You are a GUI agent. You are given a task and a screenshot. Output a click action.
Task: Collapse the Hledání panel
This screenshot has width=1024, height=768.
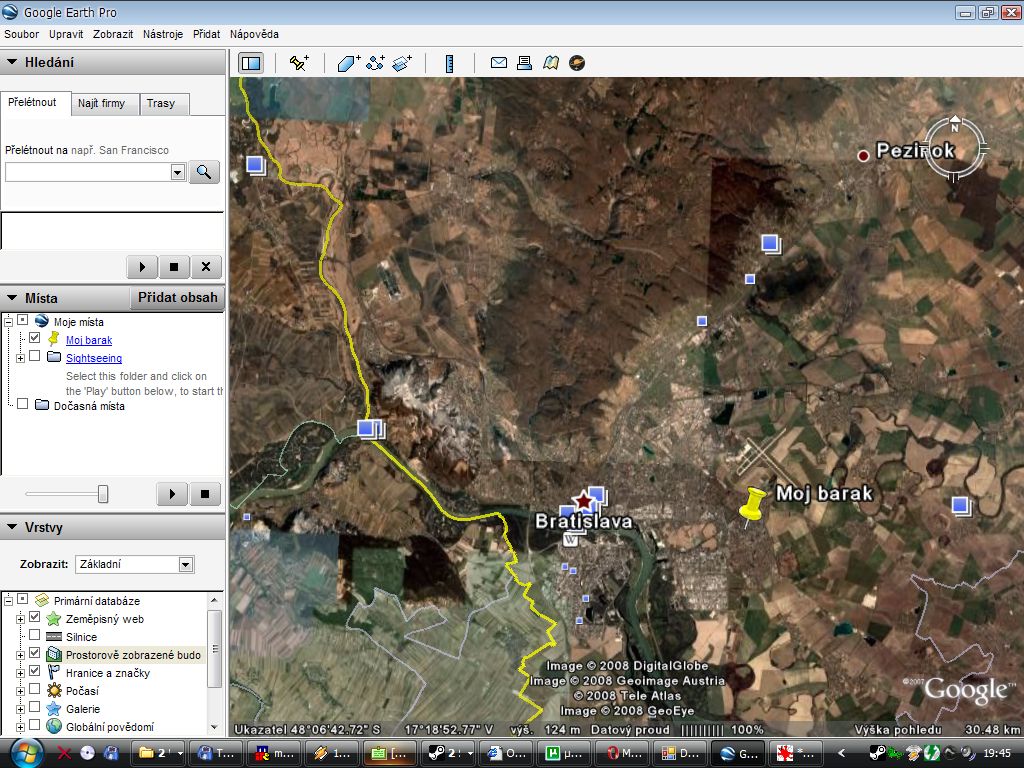point(12,62)
